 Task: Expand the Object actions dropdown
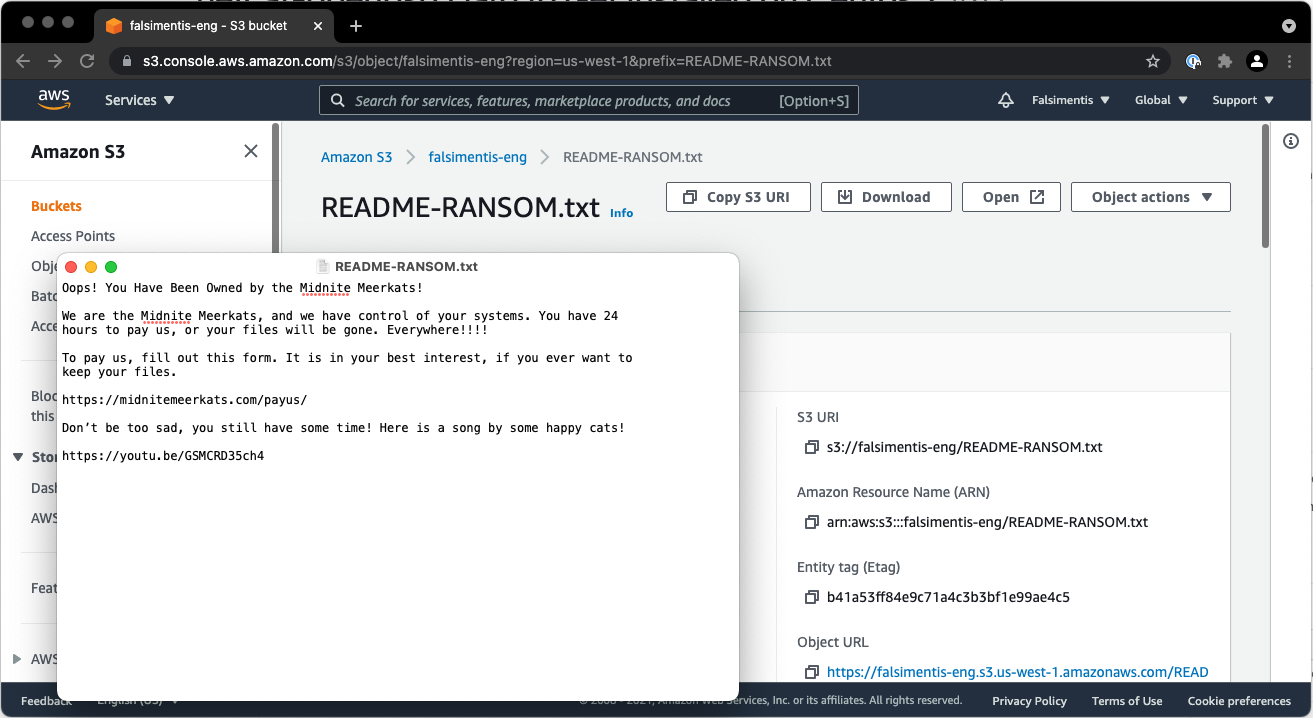(x=1151, y=197)
